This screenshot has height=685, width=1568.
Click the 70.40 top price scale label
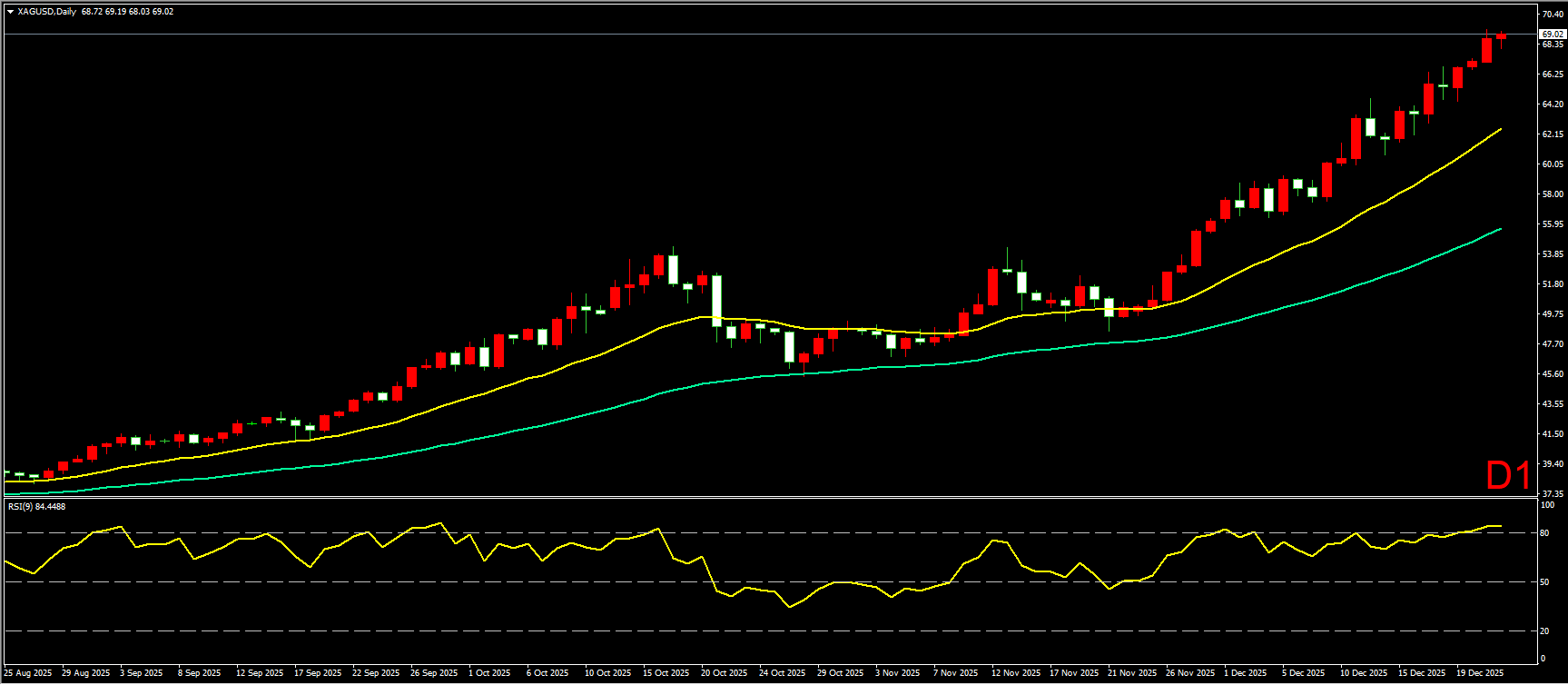click(1552, 14)
